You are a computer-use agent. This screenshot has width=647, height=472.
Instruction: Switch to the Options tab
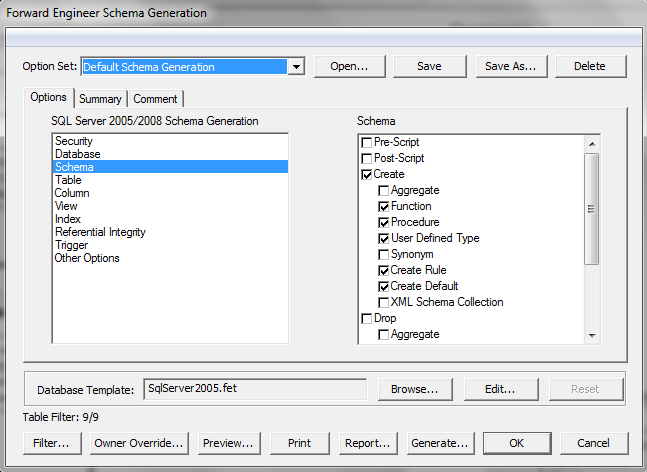[49, 97]
